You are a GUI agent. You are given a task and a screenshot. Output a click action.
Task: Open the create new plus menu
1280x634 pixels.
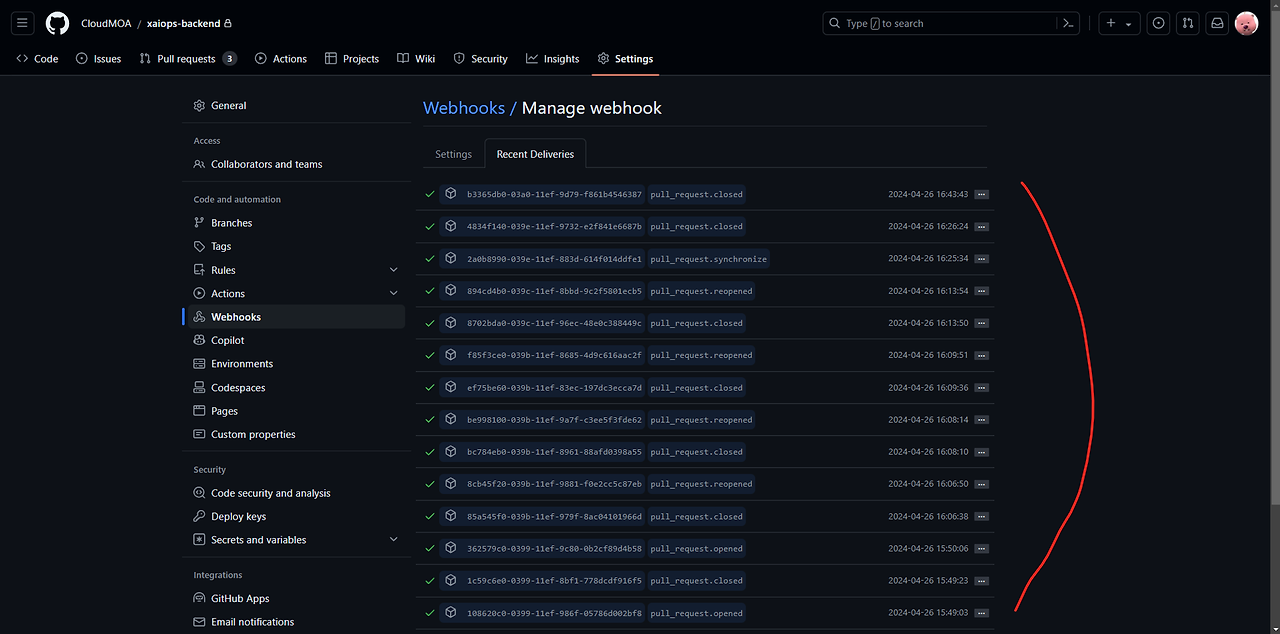(1119, 23)
